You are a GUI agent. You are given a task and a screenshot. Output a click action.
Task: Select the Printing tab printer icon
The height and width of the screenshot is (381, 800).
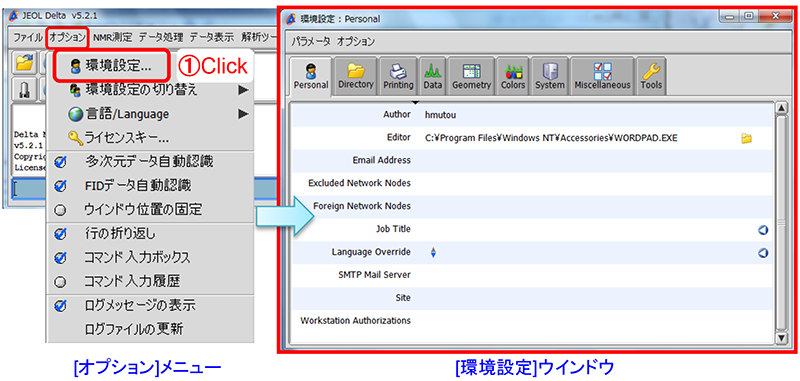coord(398,75)
